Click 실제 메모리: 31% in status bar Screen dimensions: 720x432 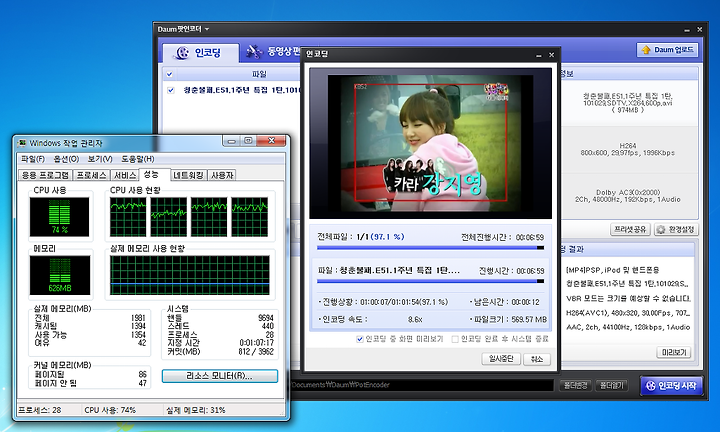[195, 410]
